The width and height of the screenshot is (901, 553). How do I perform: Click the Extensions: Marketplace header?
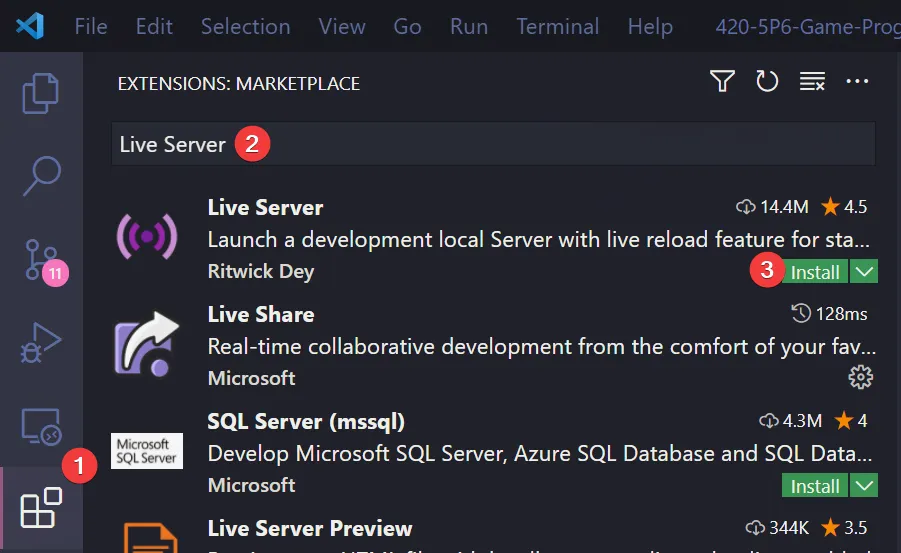pyautogui.click(x=238, y=84)
